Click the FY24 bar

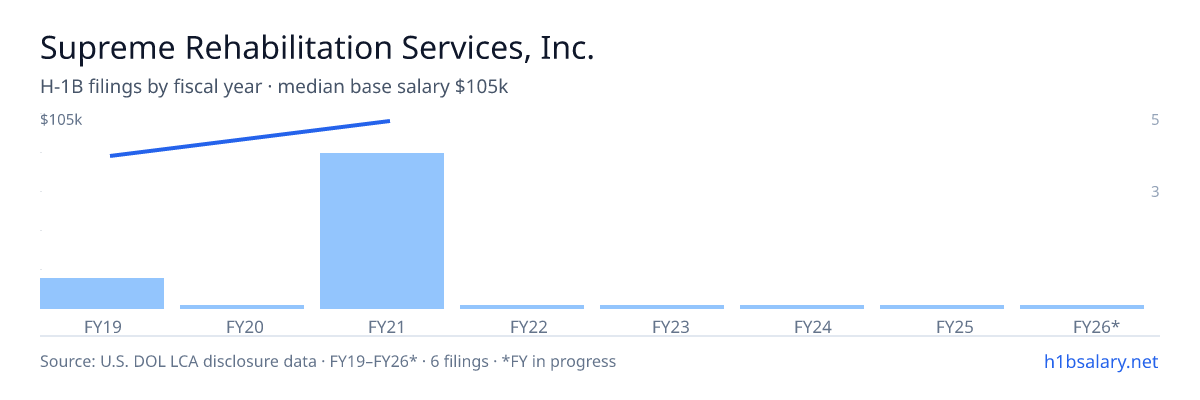[x=802, y=307]
